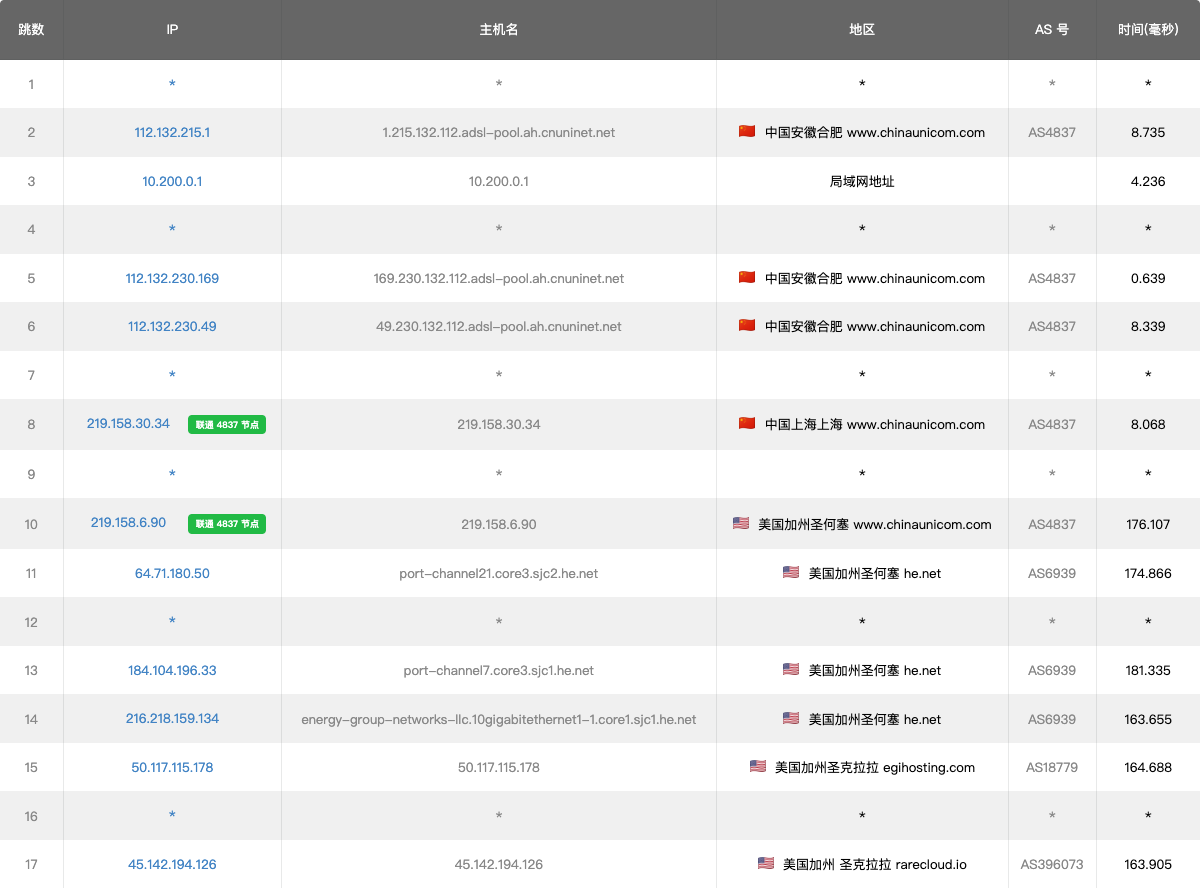
Task: Click the 163.905 latency value
Action: [x=1148, y=864]
